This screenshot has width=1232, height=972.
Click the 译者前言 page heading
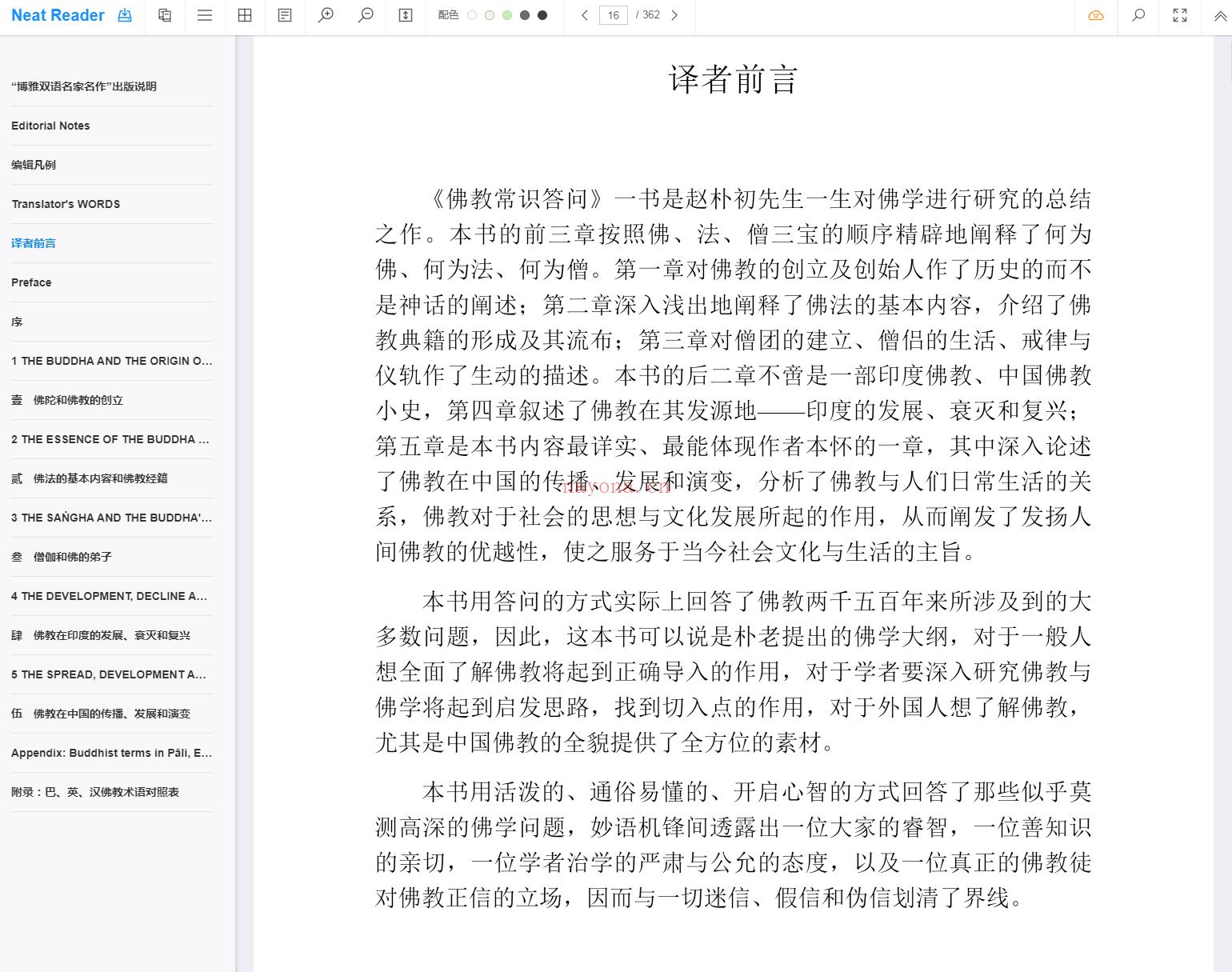734,79
